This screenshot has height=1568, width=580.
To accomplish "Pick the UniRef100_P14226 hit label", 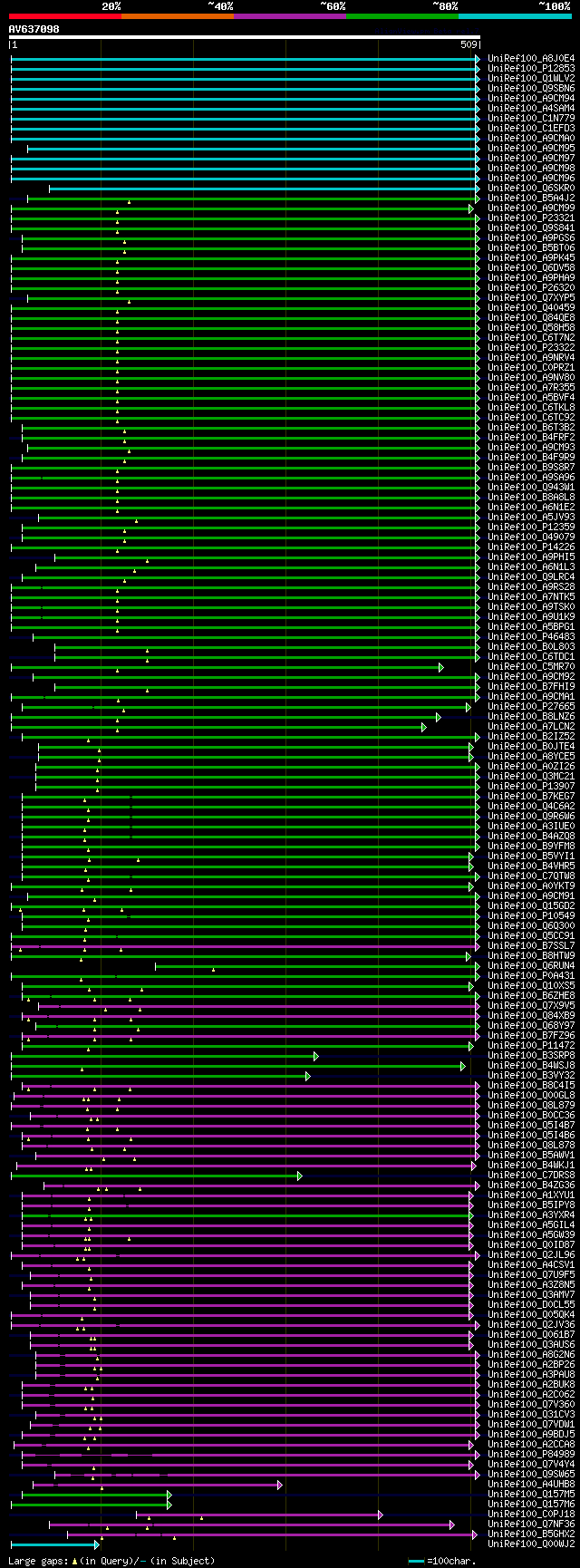I will (531, 547).
